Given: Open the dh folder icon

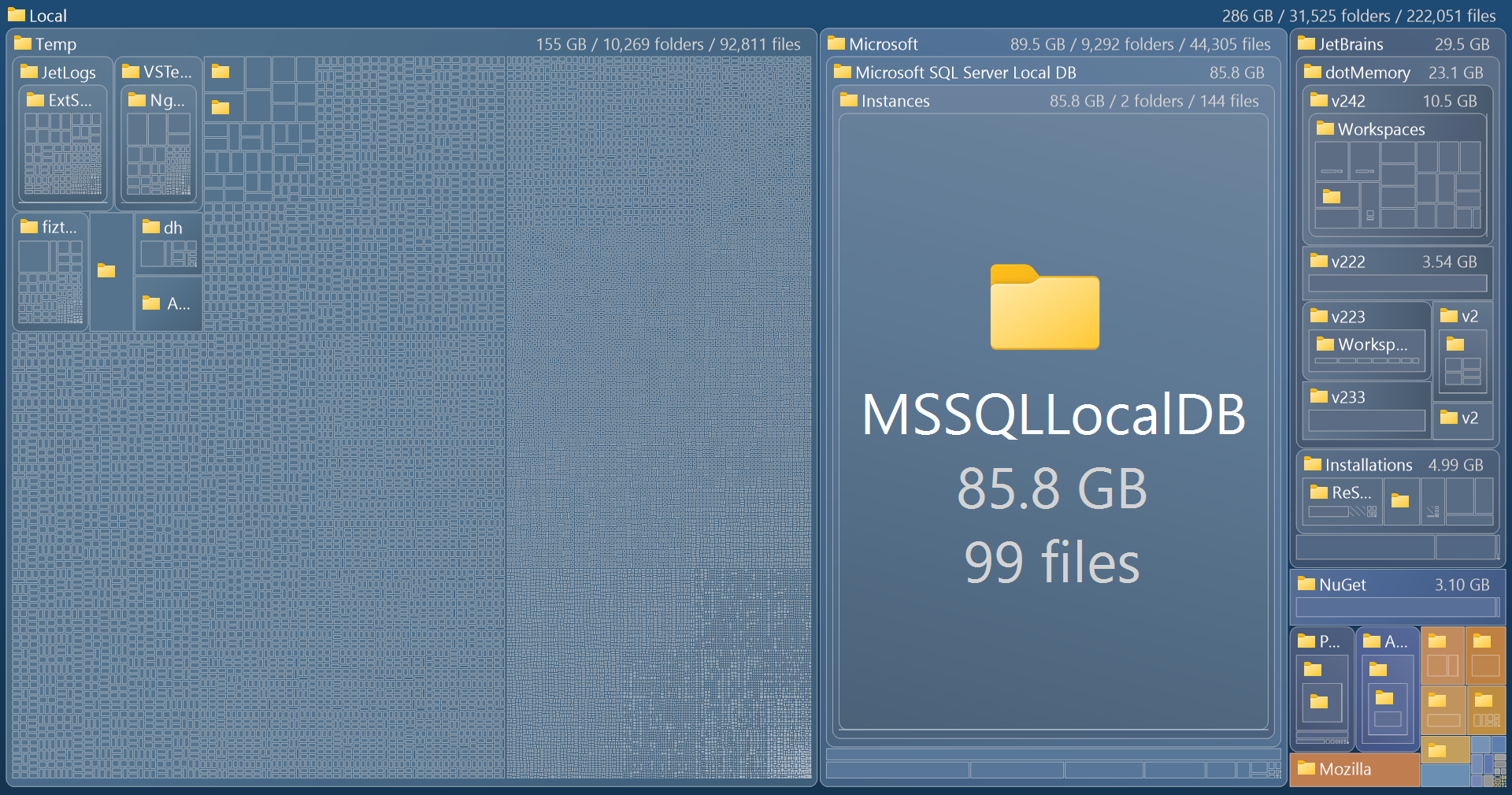Looking at the screenshot, I should tap(151, 227).
